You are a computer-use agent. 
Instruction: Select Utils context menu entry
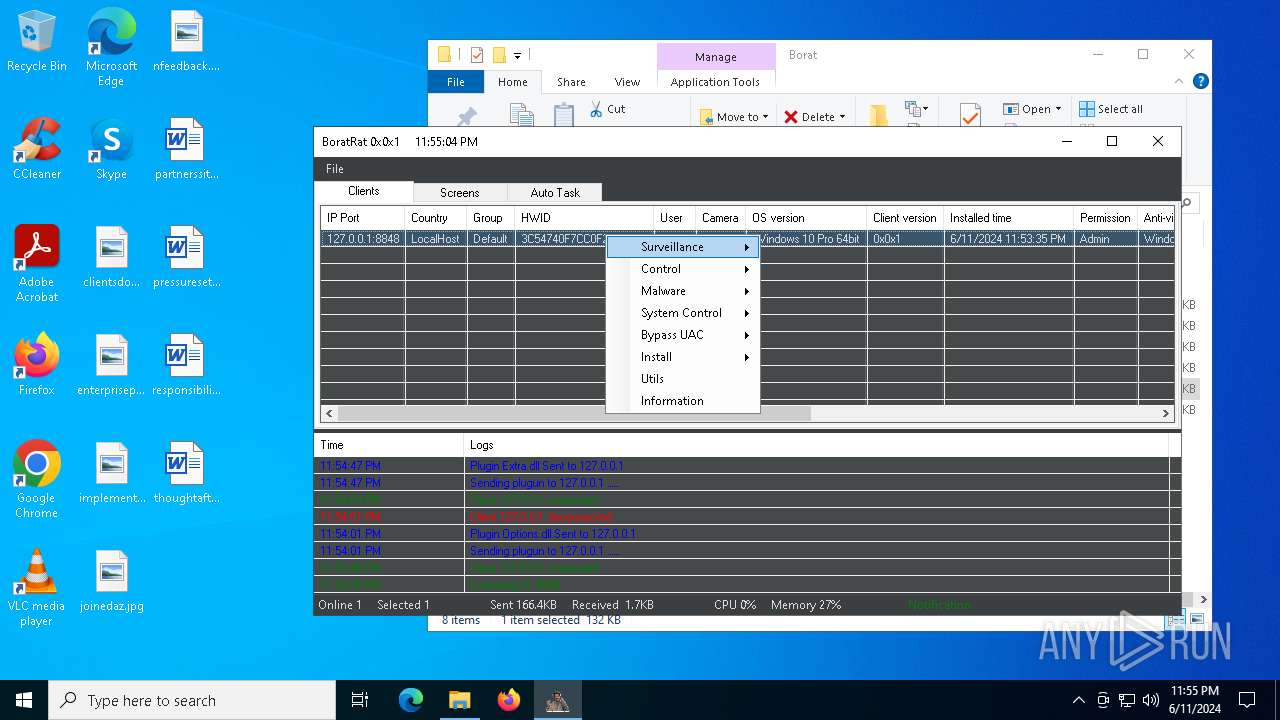tap(683, 379)
